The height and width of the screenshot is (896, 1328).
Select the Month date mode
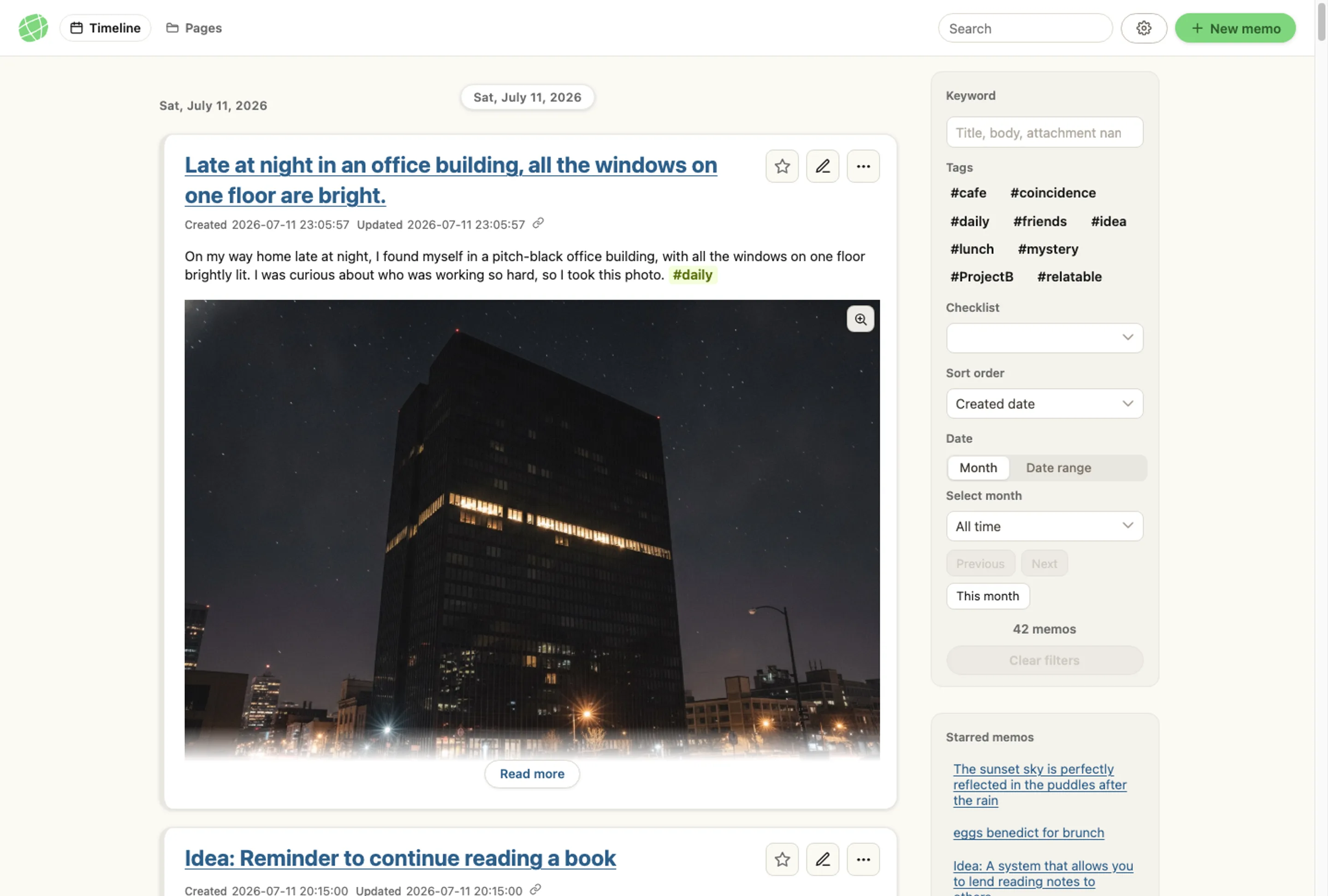pos(978,468)
